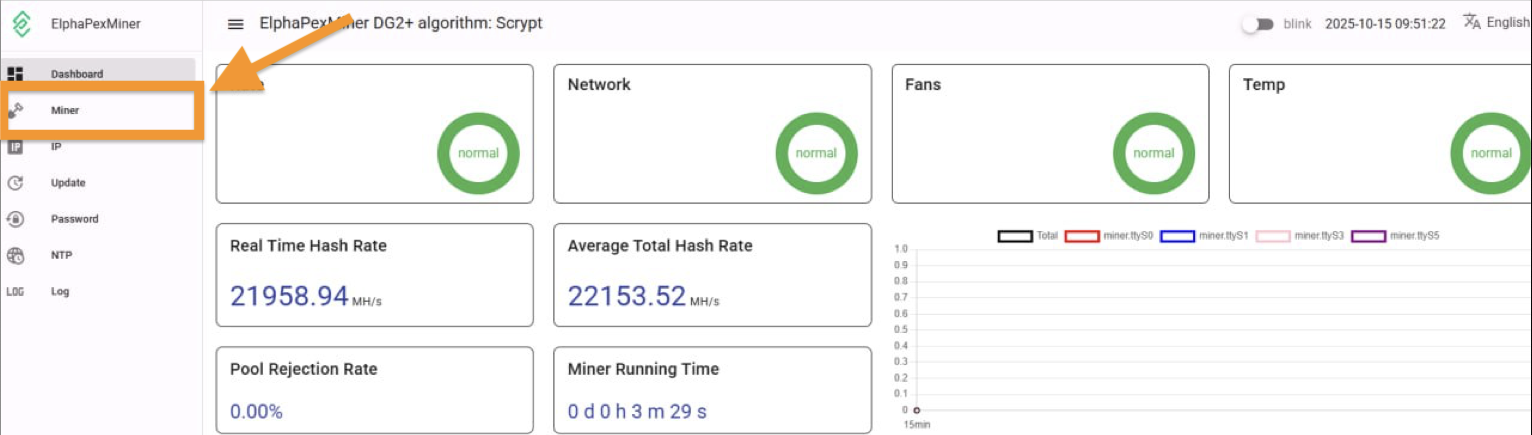Click the translate language icon

(1472, 22)
